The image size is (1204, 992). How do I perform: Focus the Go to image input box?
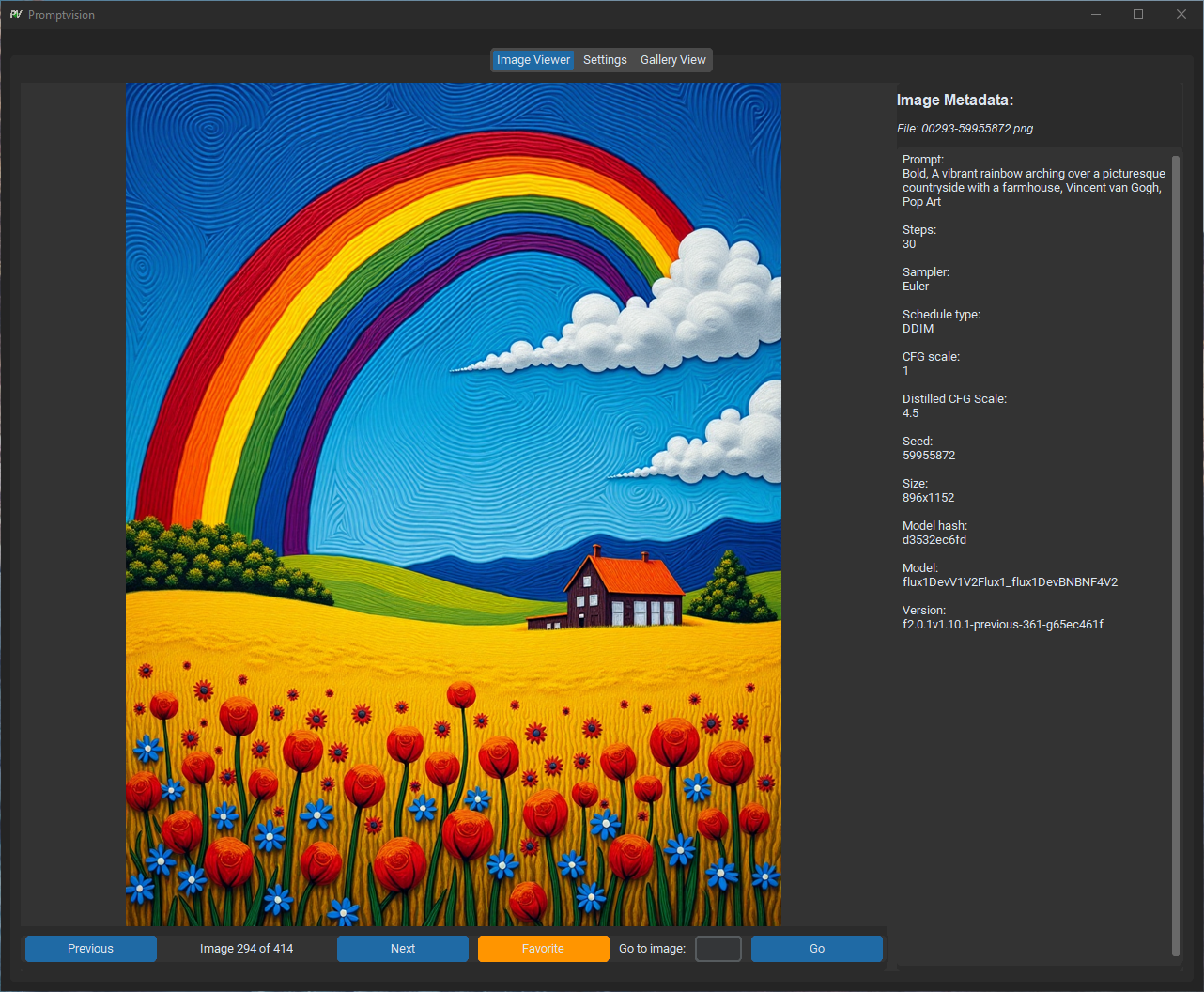click(x=718, y=949)
